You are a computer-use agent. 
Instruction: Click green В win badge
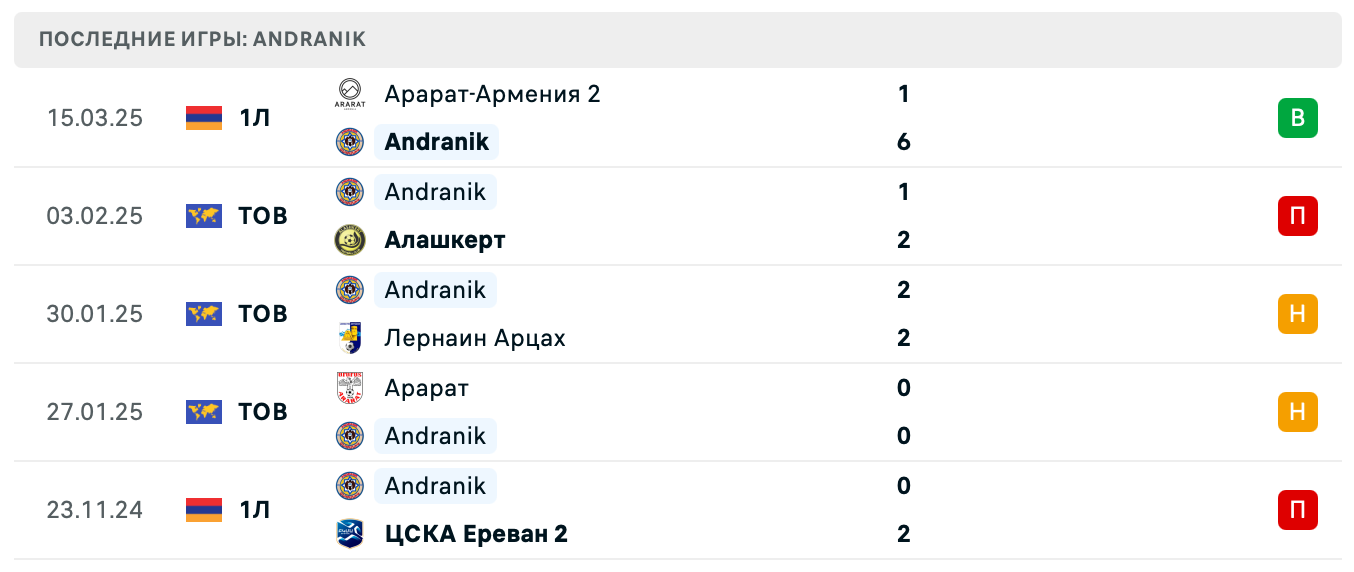pos(1297,118)
